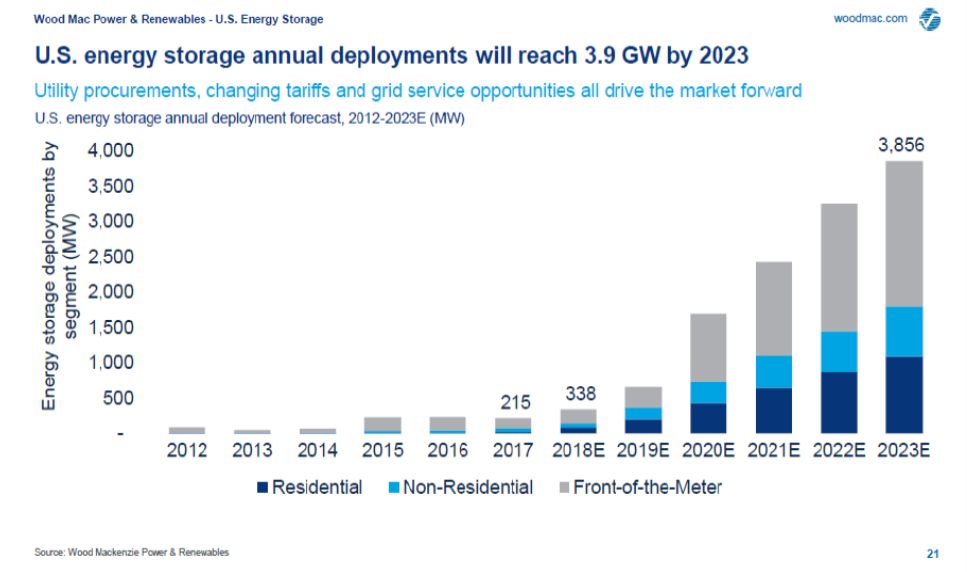This screenshot has height=572, width=967.
Task: Click the 3,000 y-axis value
Action: [x=111, y=221]
